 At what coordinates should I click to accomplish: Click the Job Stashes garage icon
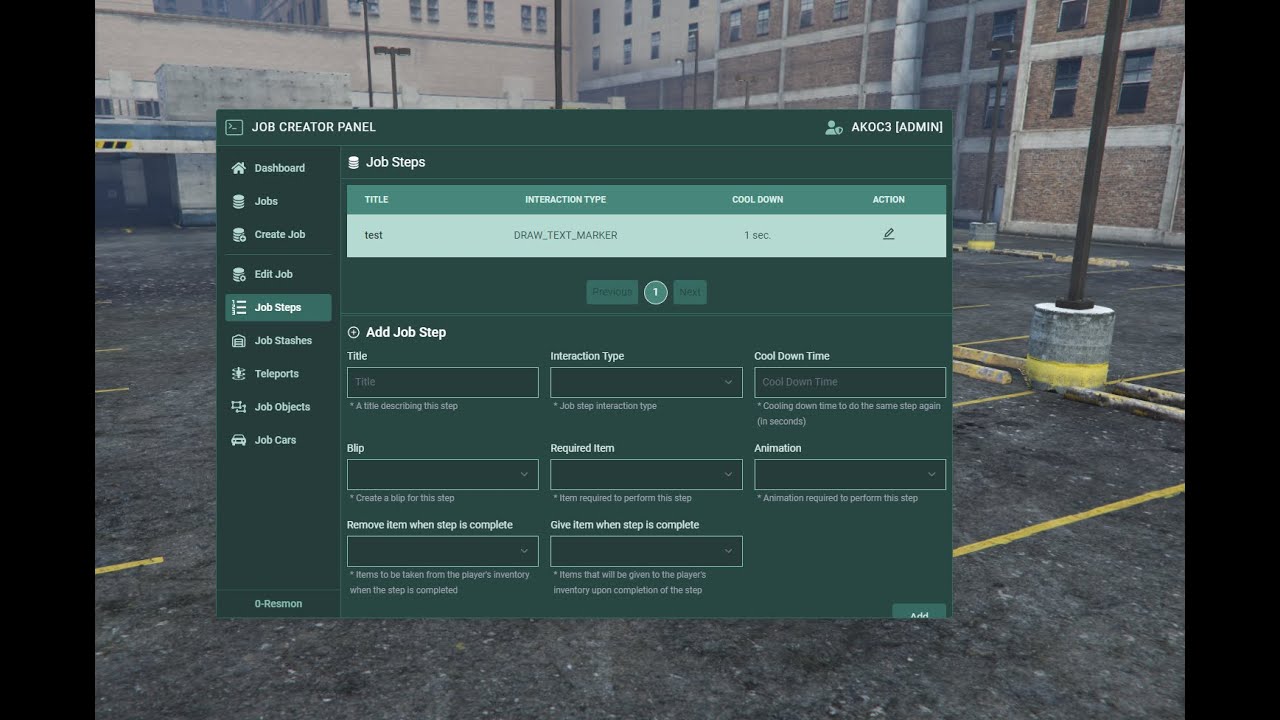click(x=238, y=340)
